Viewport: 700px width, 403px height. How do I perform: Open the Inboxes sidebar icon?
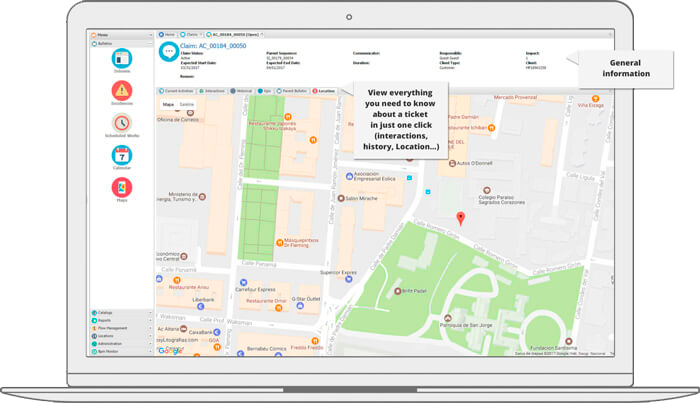[121, 58]
